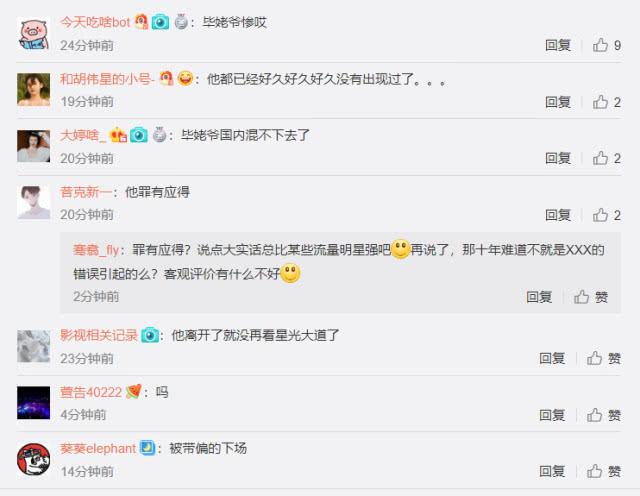Open 葵葵elephant profile via username
Image resolution: width=640 pixels, height=496 pixels.
[98, 448]
